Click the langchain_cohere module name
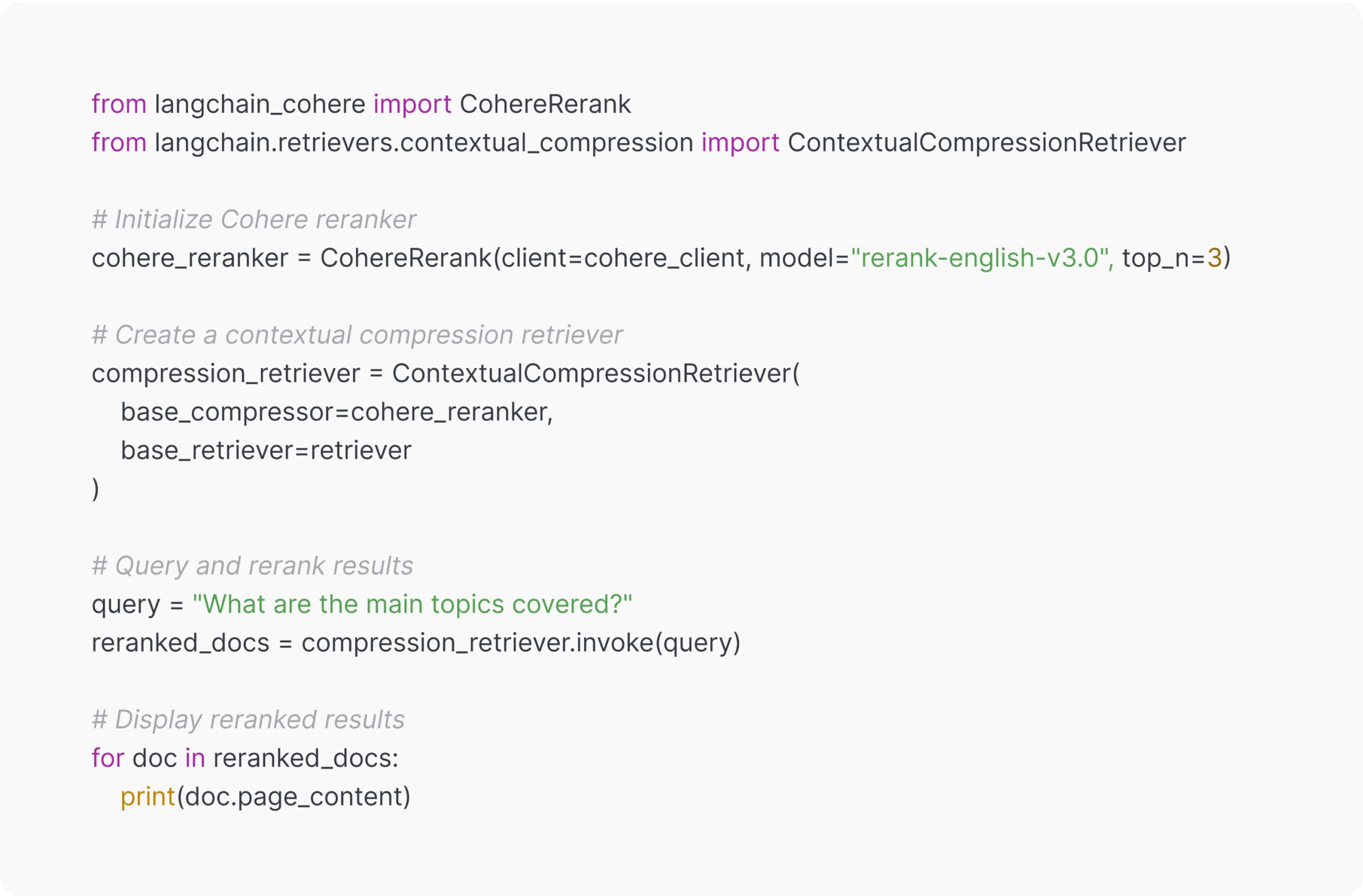The height and width of the screenshot is (896, 1363). pyautogui.click(x=259, y=104)
